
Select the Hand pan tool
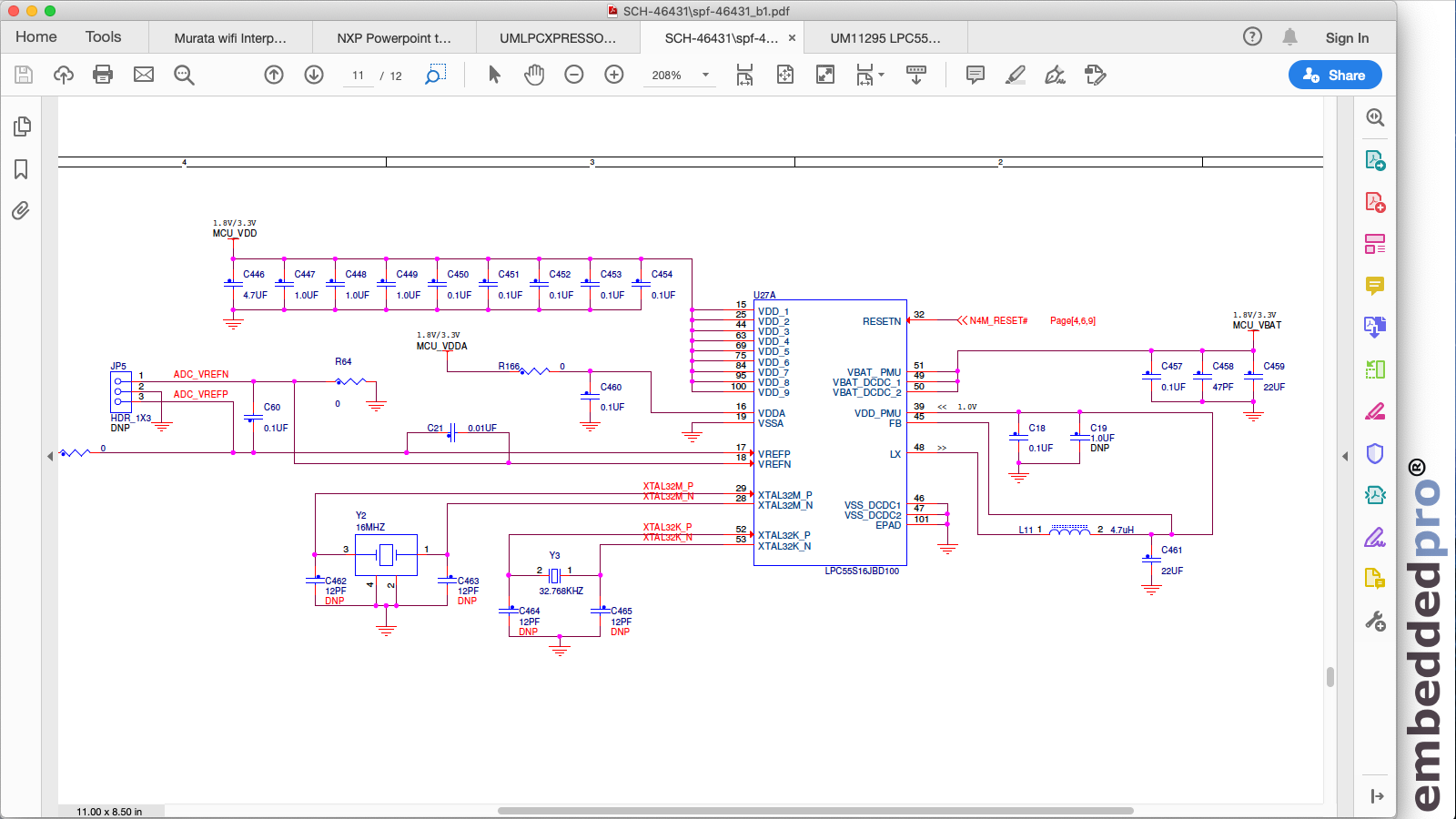[x=534, y=75]
